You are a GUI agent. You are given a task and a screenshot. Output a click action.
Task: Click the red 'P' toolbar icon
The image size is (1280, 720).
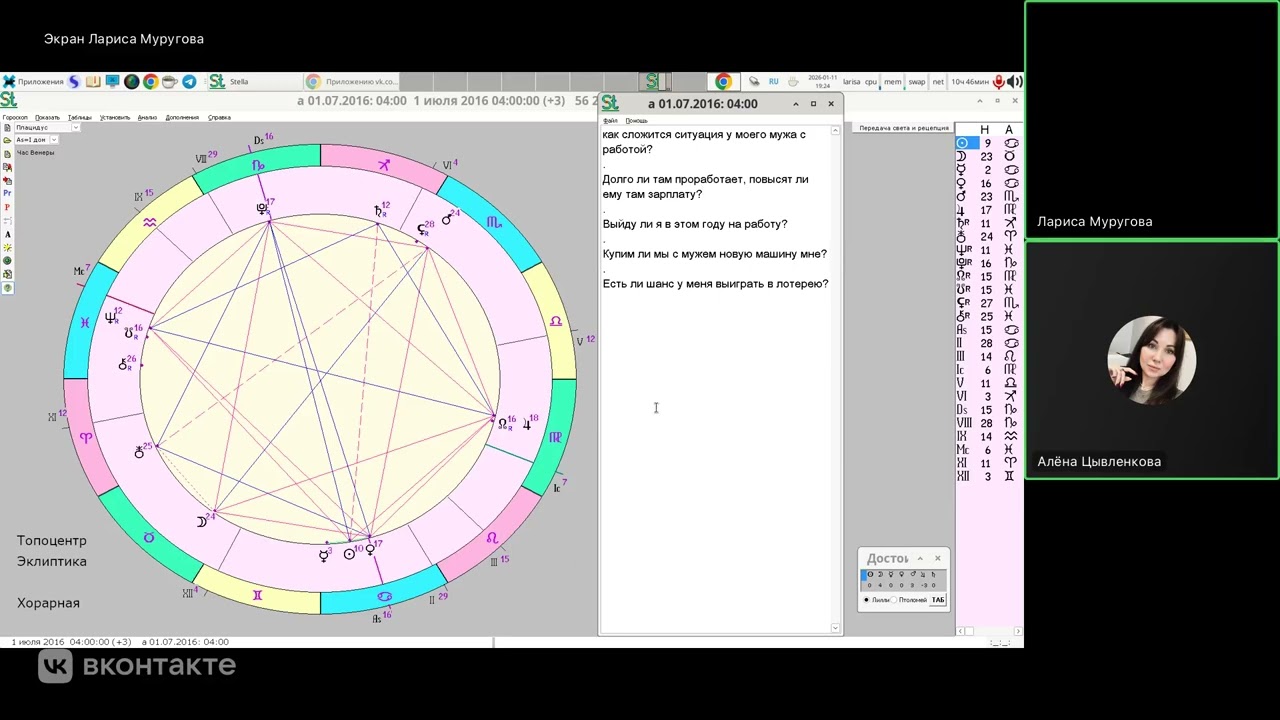coord(7,207)
